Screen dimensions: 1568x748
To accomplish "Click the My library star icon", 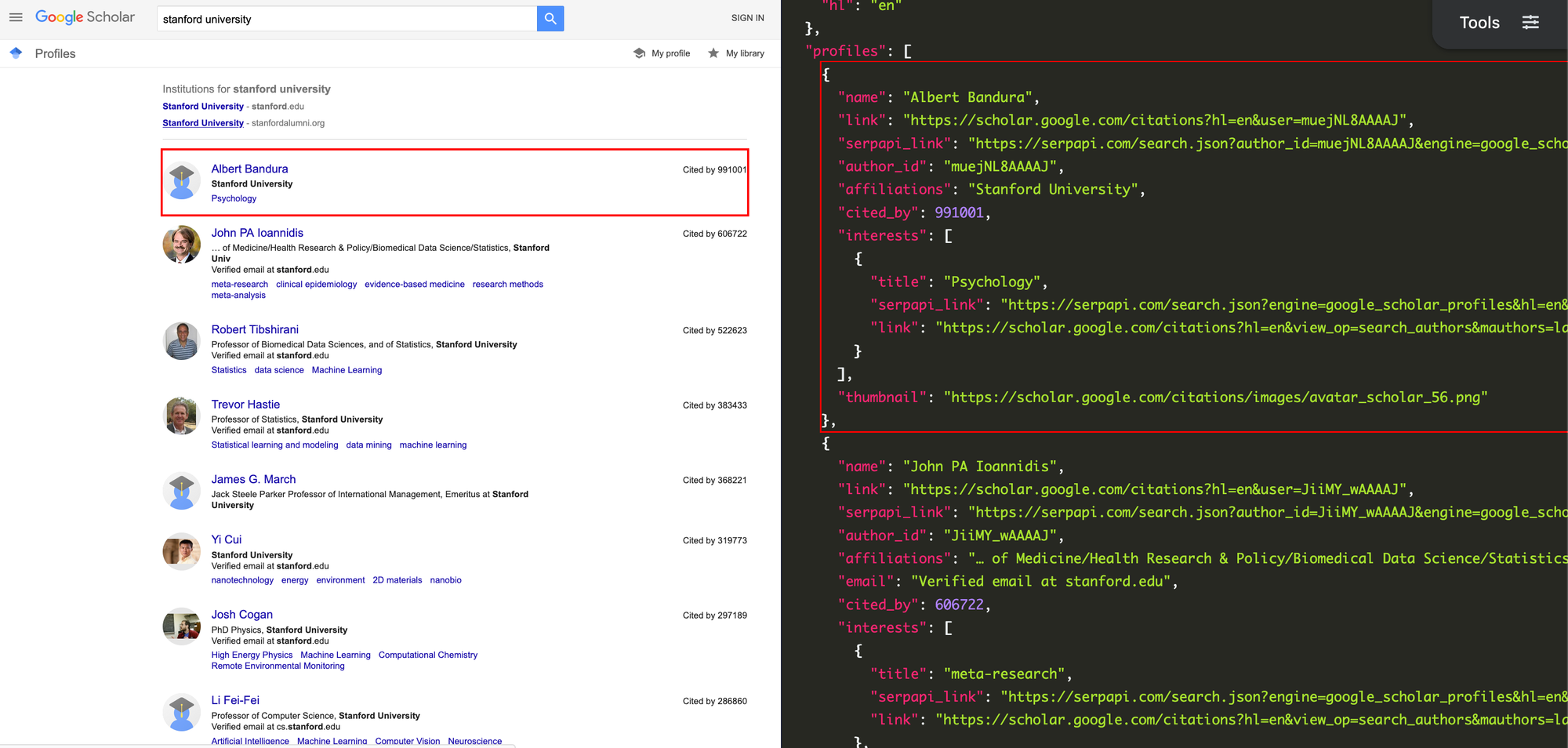I will (x=713, y=53).
